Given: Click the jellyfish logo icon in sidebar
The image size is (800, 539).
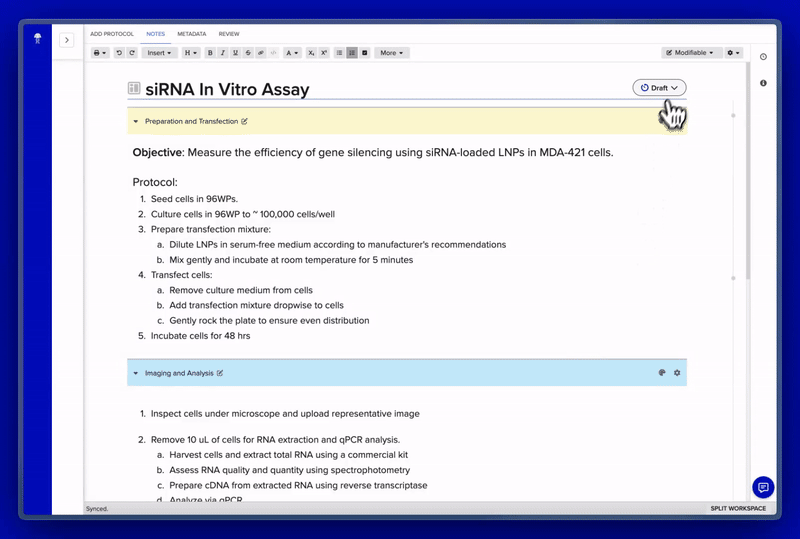Looking at the screenshot, I should click(37, 38).
